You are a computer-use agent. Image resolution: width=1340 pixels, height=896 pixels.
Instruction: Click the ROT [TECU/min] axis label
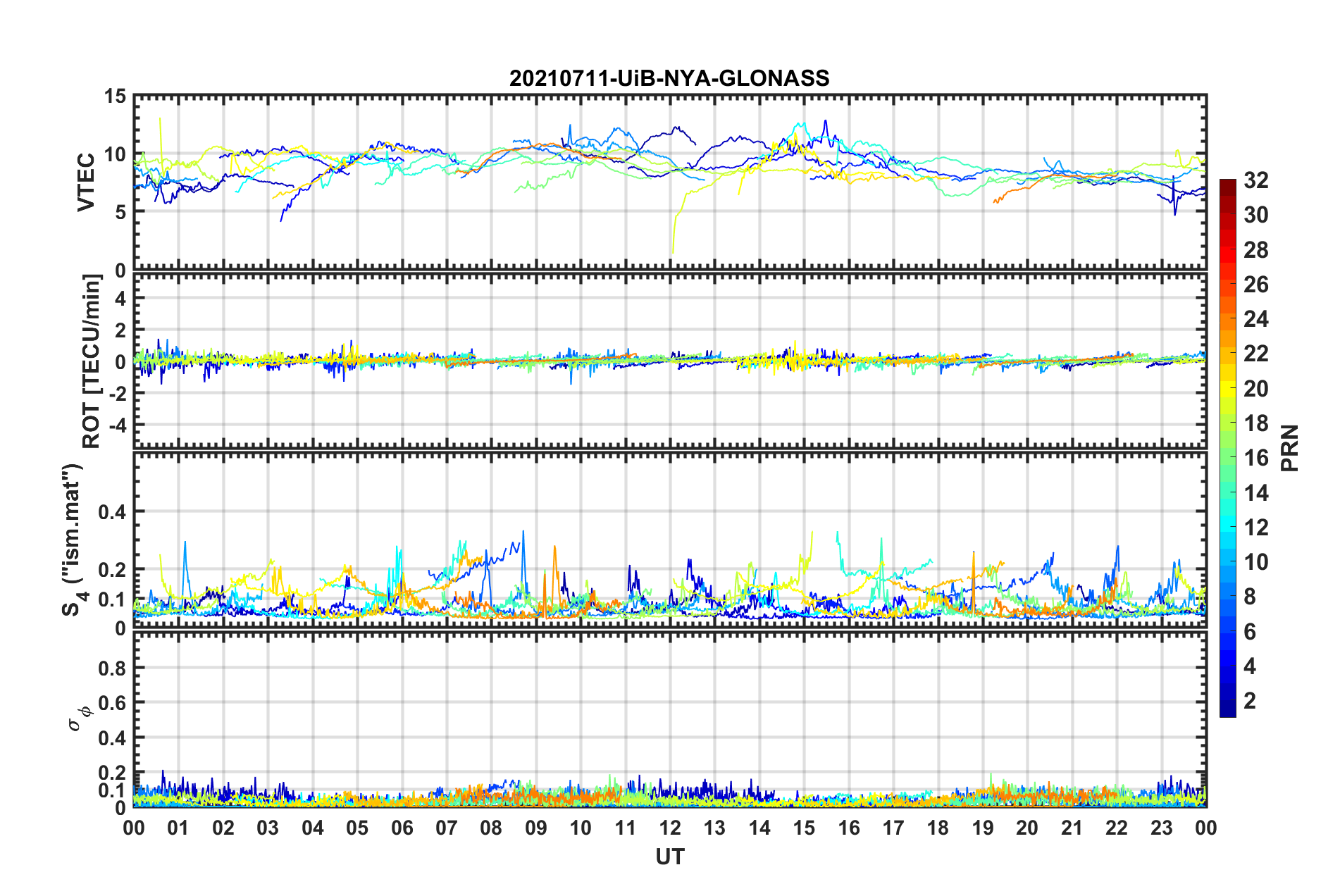(x=92, y=361)
